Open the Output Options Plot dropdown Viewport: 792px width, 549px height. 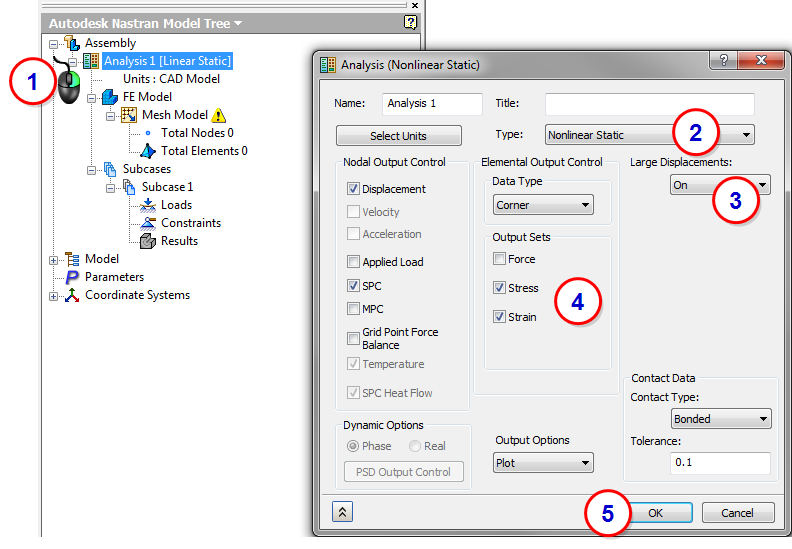[x=543, y=463]
